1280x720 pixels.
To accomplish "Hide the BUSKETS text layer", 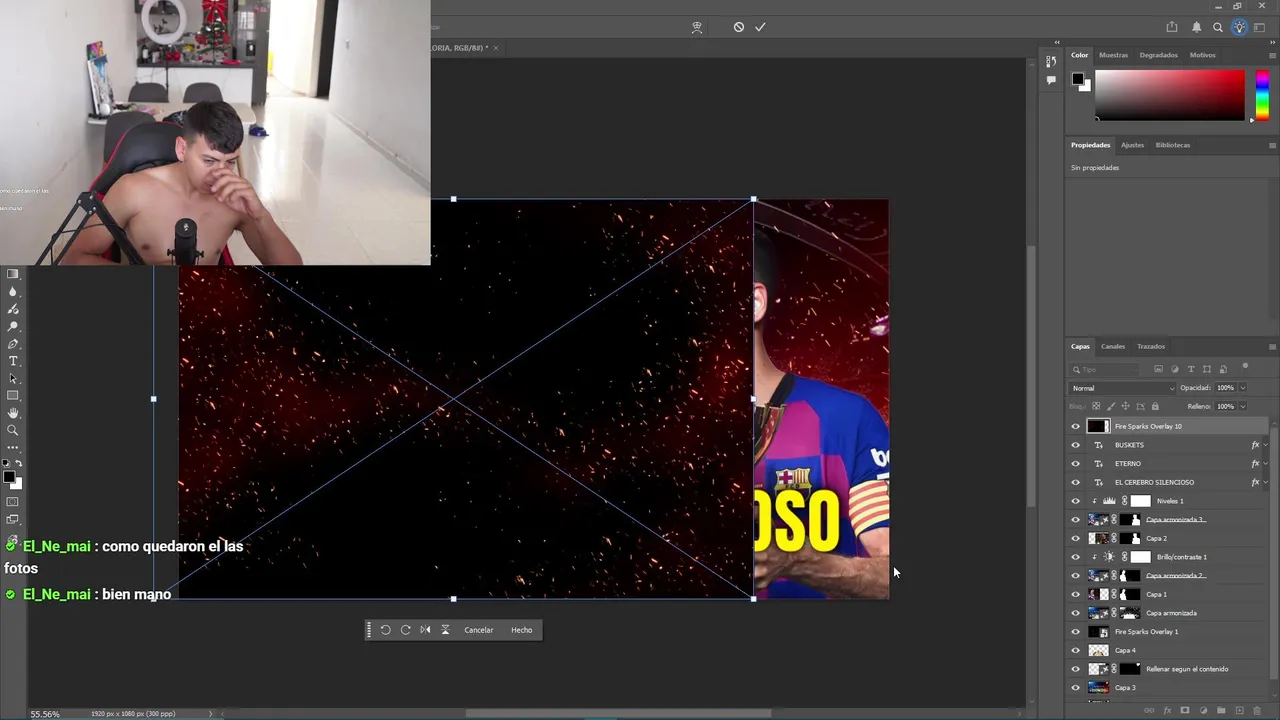I will point(1076,445).
